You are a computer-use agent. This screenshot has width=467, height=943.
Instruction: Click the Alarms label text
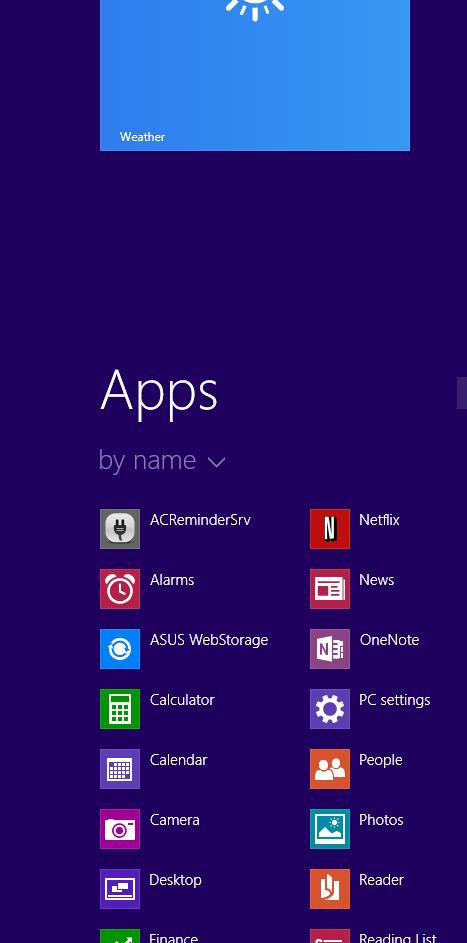pyautogui.click(x=172, y=580)
